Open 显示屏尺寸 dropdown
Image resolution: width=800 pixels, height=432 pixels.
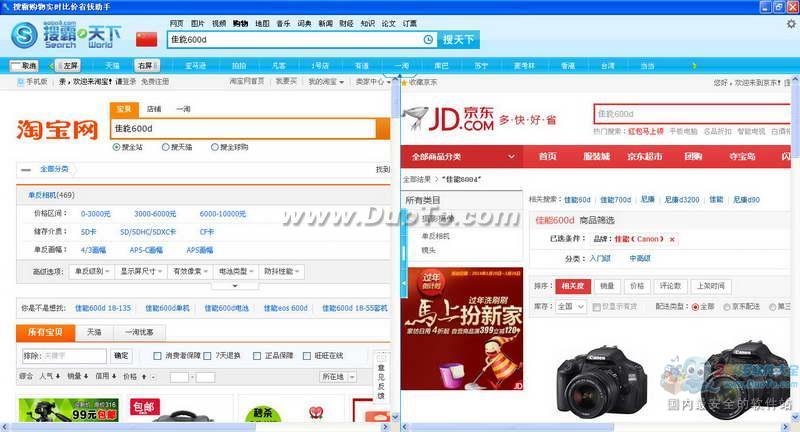pos(141,271)
